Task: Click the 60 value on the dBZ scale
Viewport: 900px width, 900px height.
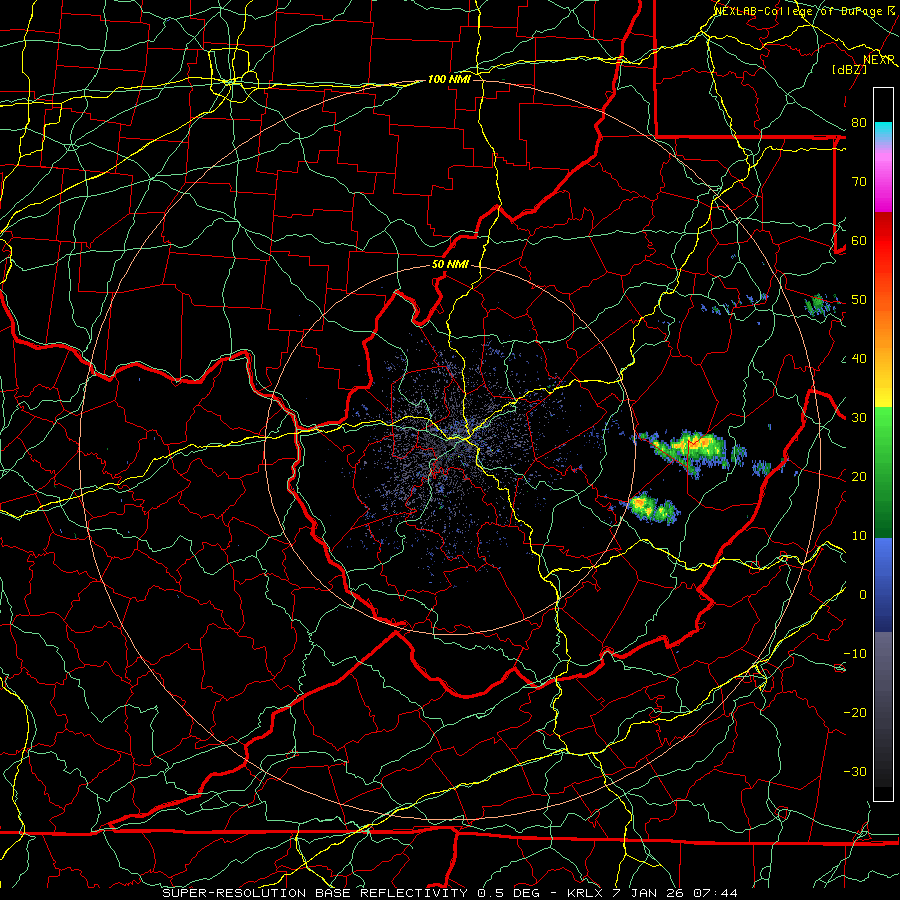Action: click(859, 241)
